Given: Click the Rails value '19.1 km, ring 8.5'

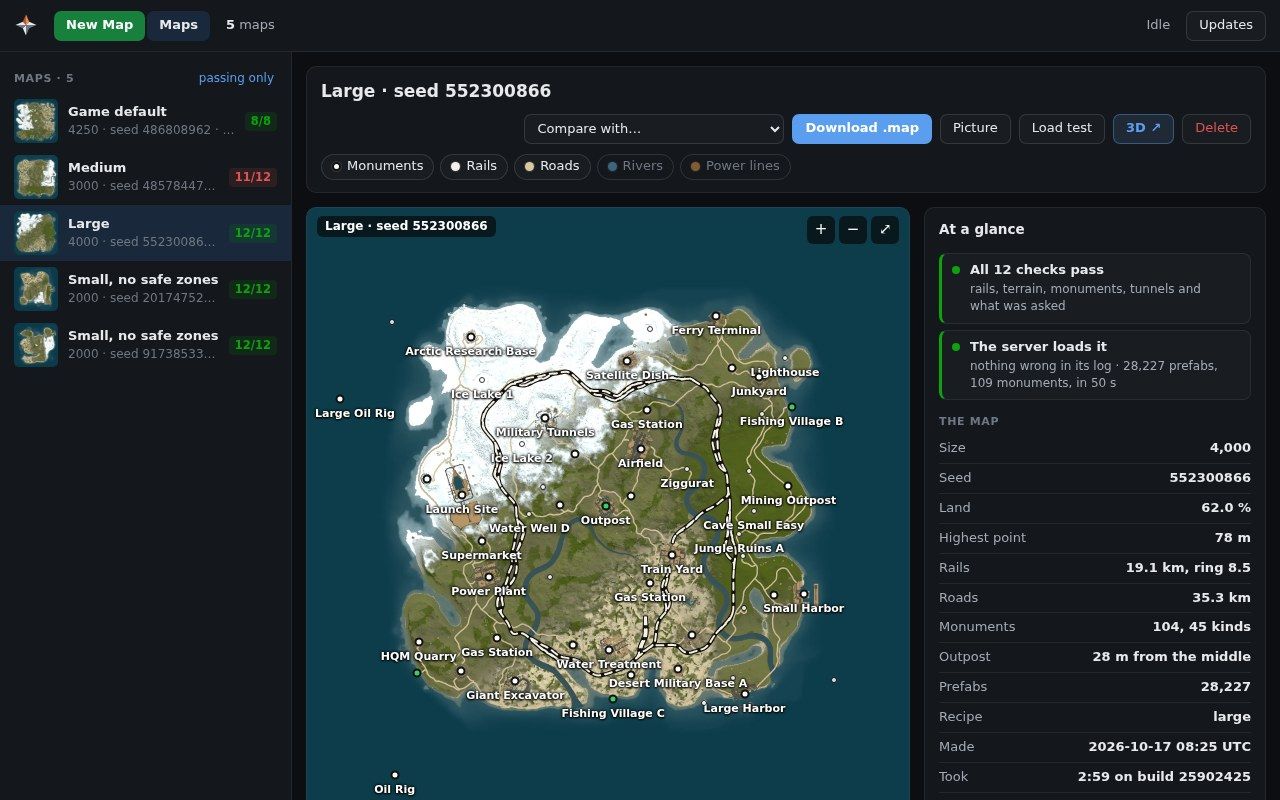Looking at the screenshot, I should 1188,568.
